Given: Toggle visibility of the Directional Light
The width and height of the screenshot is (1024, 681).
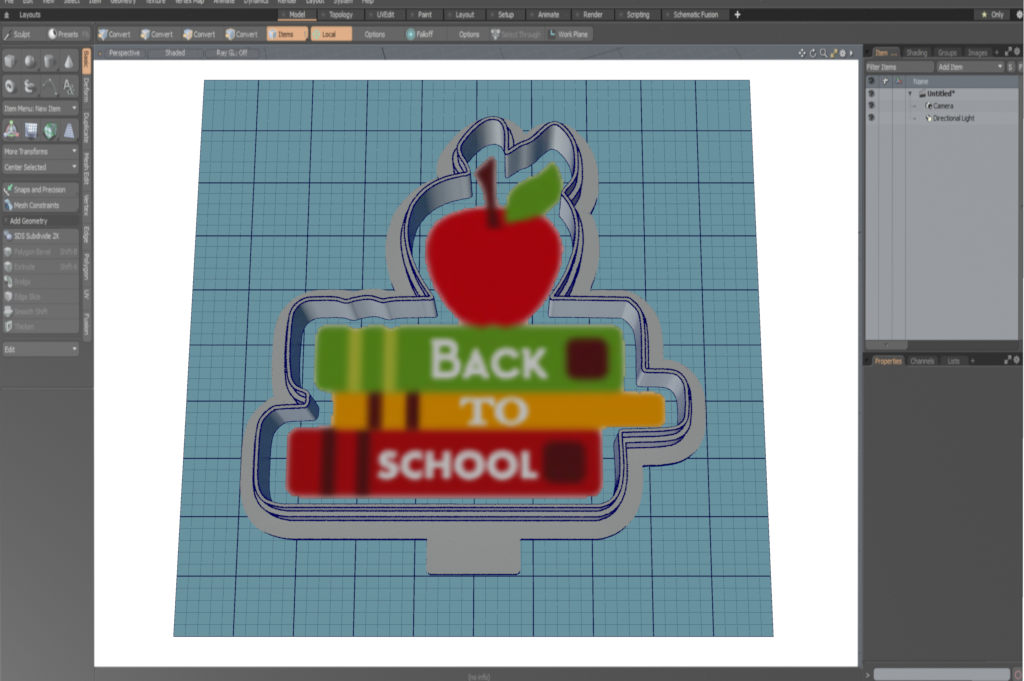Looking at the screenshot, I should [x=871, y=118].
